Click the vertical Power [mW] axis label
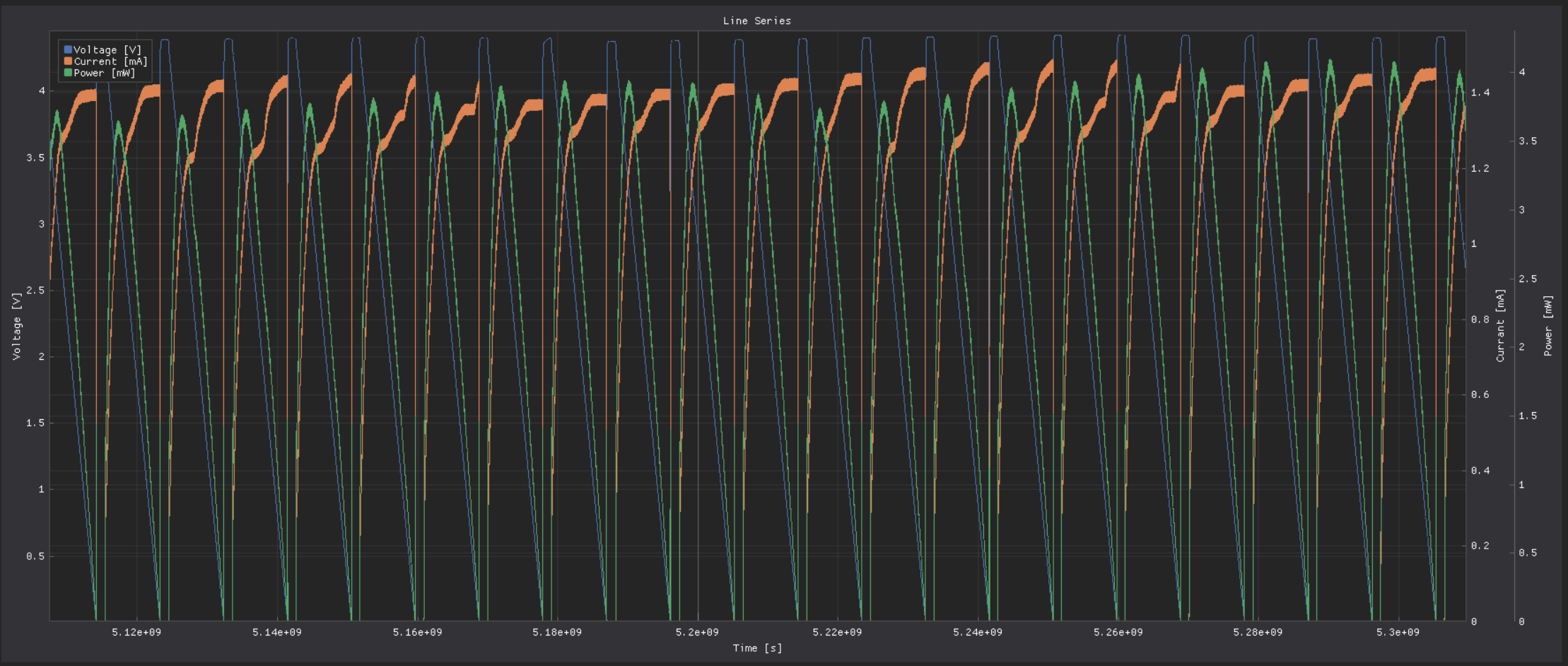 point(1547,325)
